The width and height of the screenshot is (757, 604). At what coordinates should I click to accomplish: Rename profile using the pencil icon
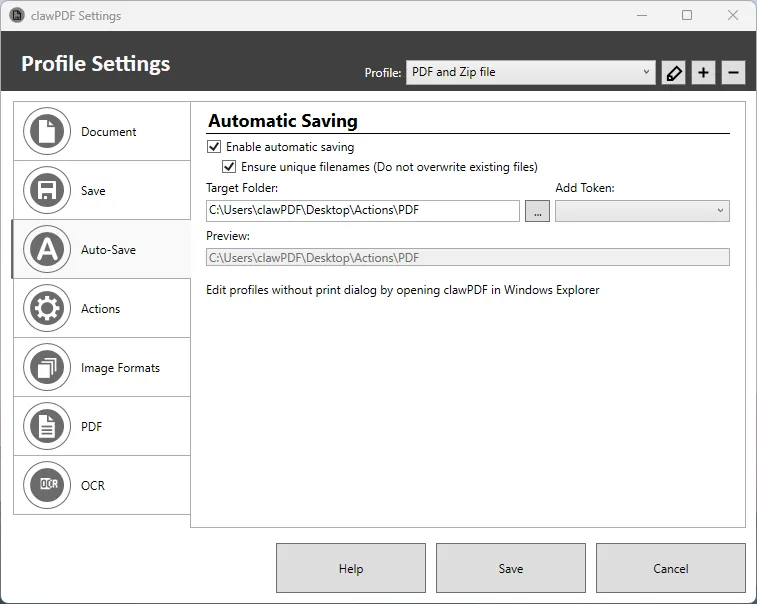[x=674, y=73]
